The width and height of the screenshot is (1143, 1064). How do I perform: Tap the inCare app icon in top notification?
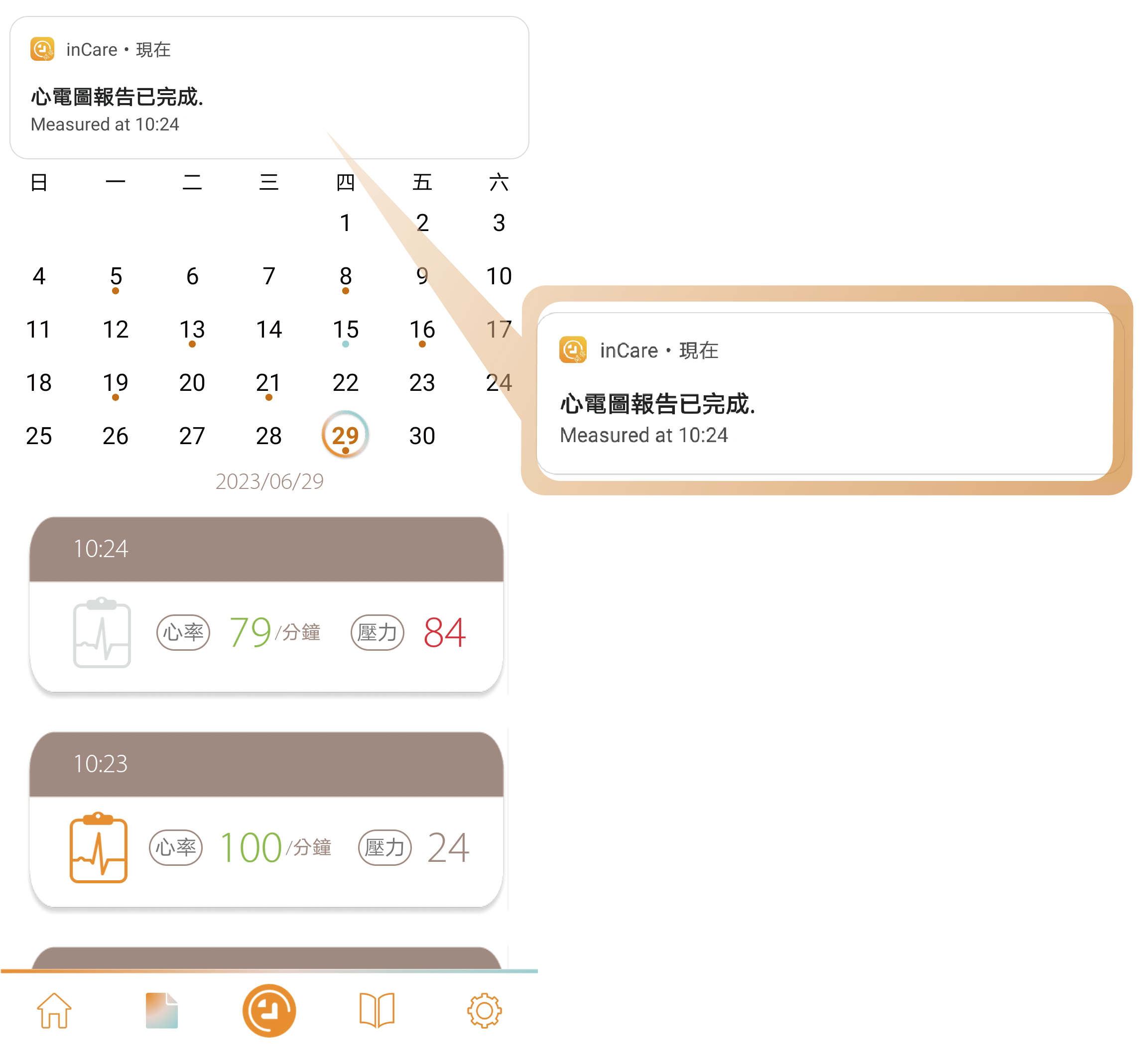[42, 49]
